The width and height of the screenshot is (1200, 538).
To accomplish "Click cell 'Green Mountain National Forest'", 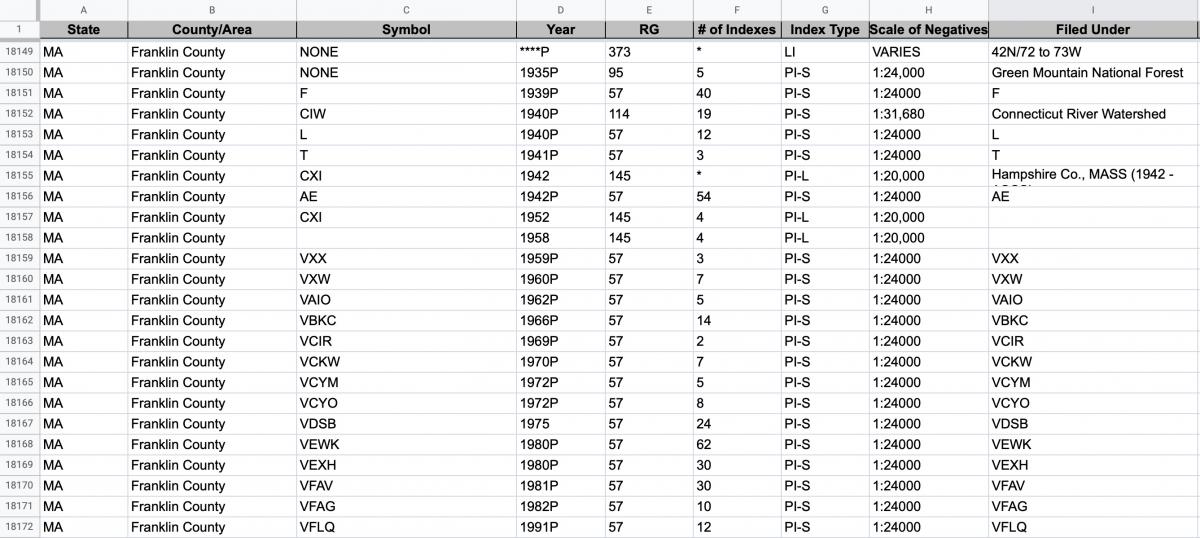I will pos(1087,73).
